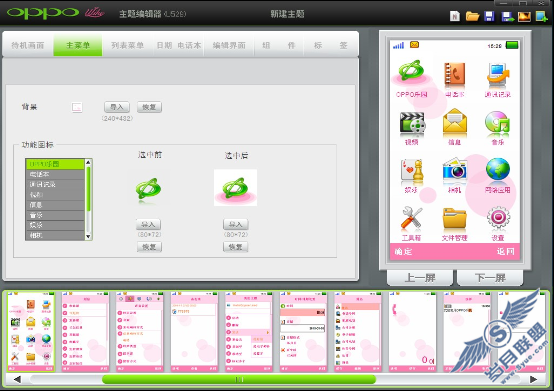Click 返回 softkey in phone preview

(506, 251)
